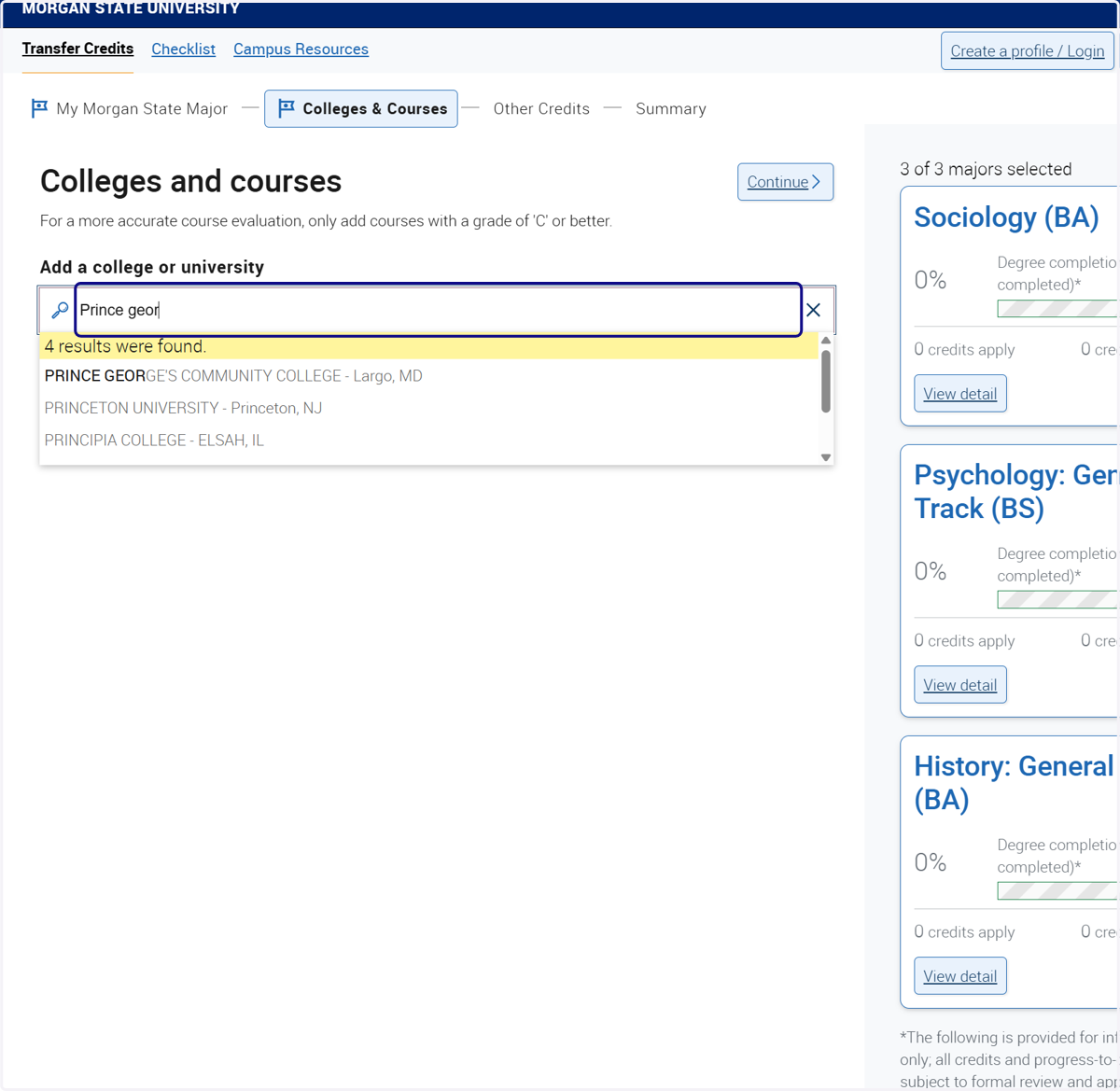The height and width of the screenshot is (1091, 1120).
Task: Click the results list scrollbar thumb
Action: click(826, 381)
